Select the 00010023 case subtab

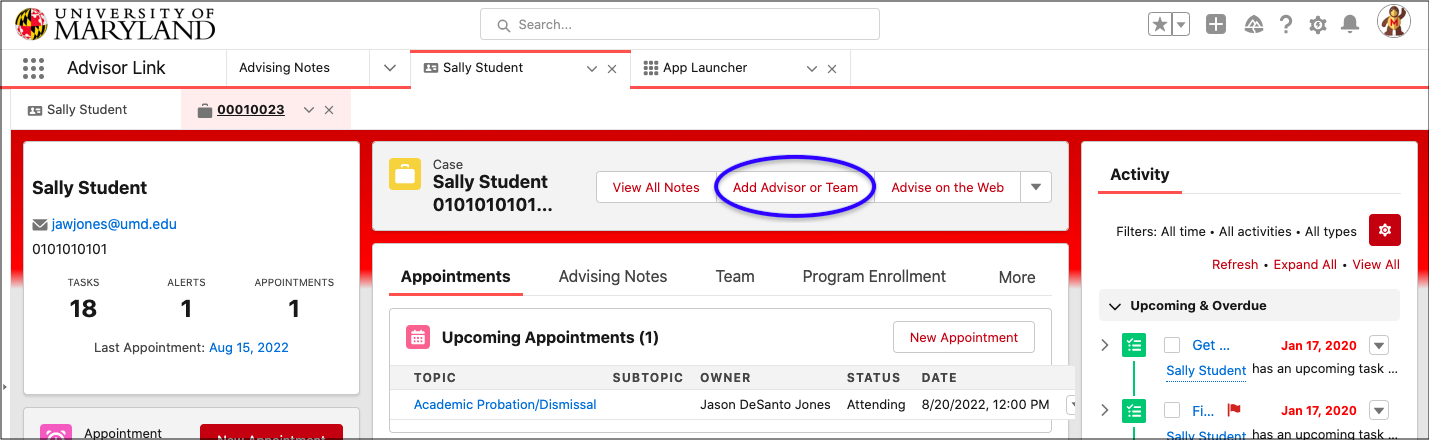click(x=251, y=110)
